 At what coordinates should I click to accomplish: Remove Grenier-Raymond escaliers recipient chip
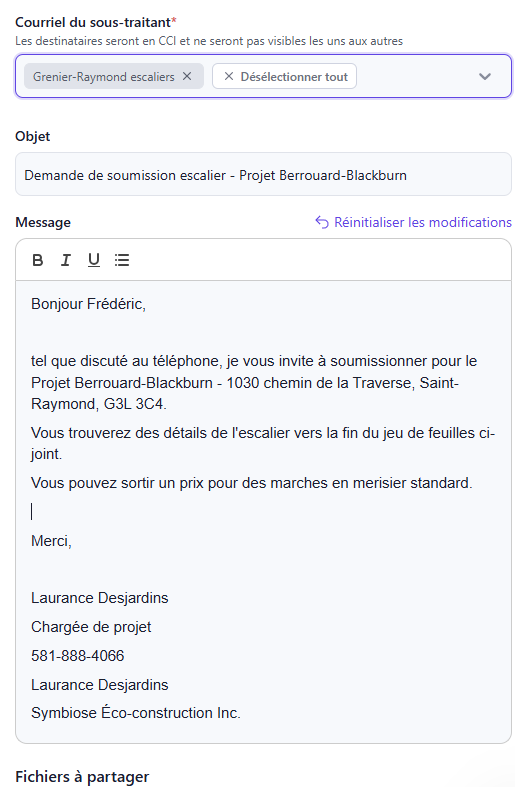pos(187,76)
